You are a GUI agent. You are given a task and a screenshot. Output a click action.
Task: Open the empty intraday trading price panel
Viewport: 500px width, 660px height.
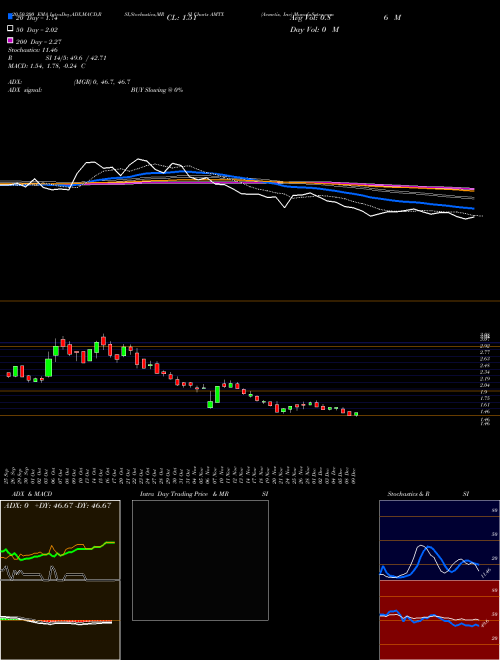200,560
